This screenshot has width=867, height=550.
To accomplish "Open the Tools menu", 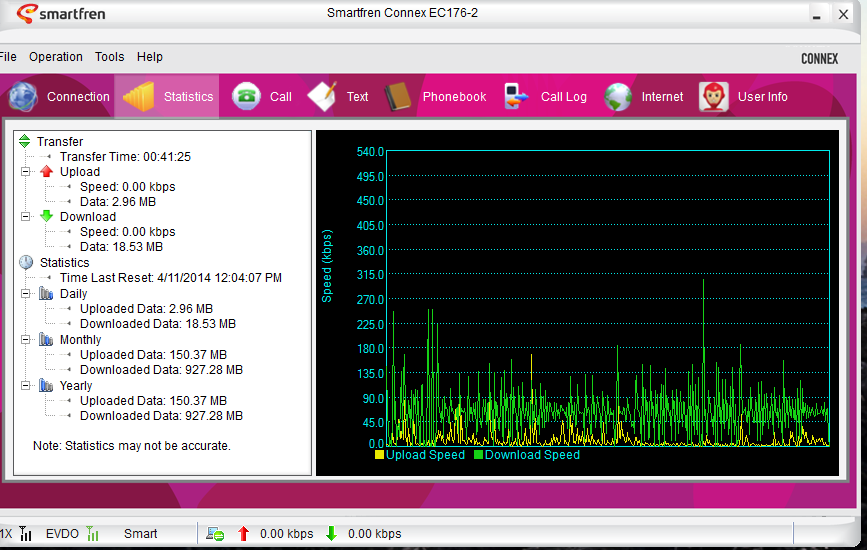I will 109,57.
